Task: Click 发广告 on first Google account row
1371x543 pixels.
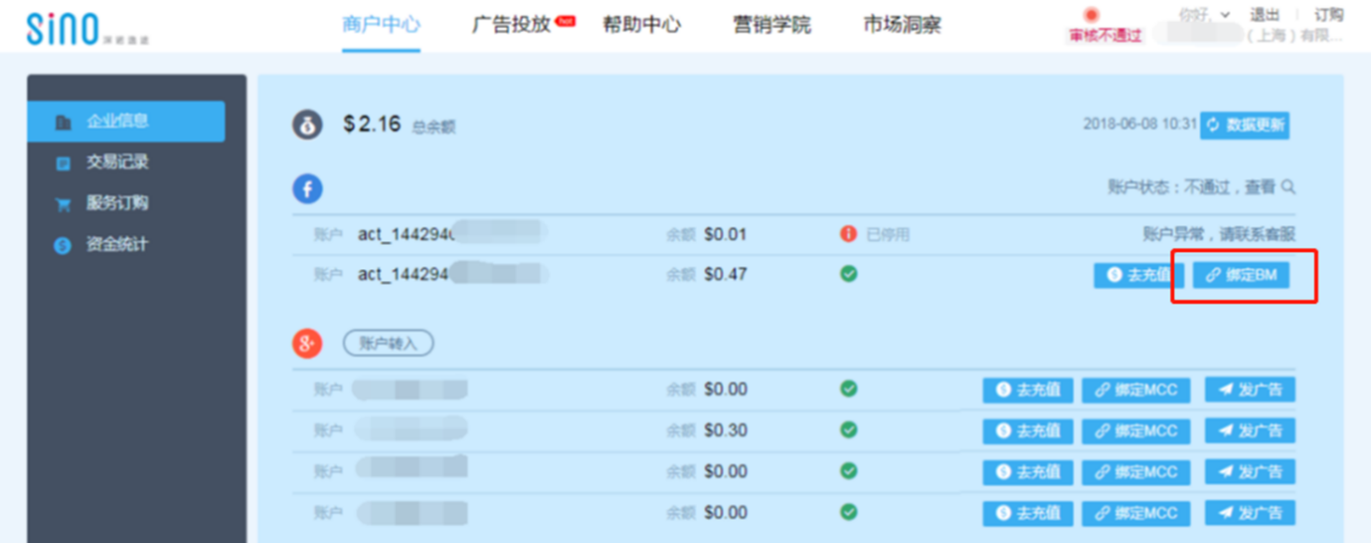Action: 1249,390
